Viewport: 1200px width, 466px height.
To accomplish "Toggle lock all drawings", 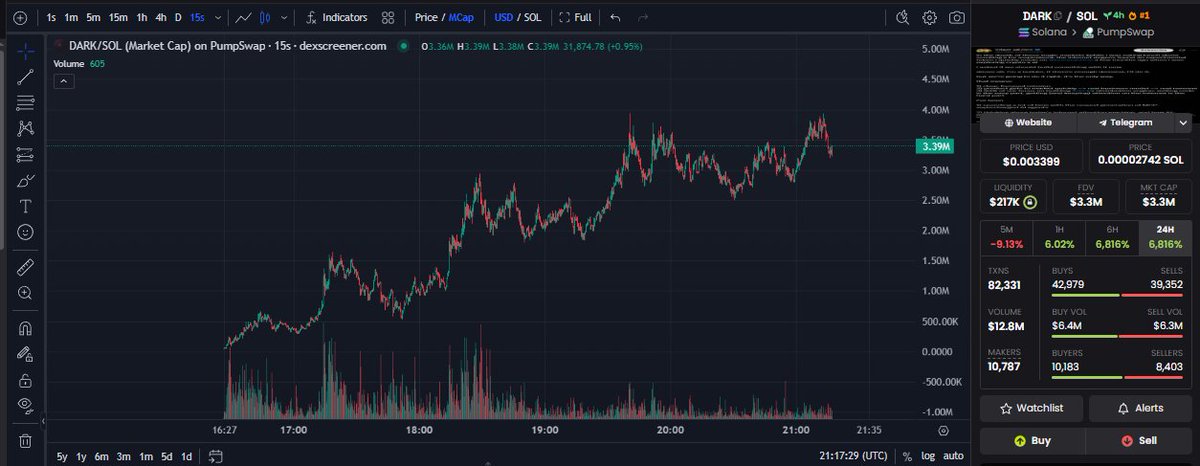I will click(x=26, y=380).
